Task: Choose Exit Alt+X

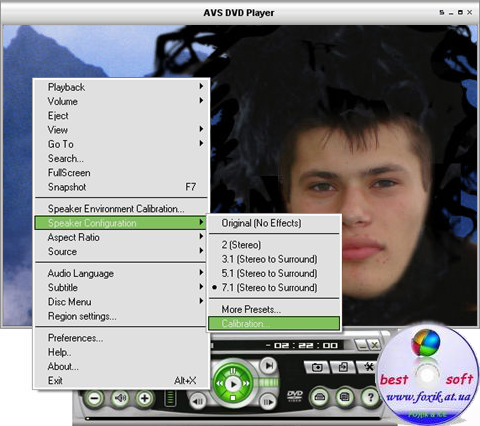Action: (x=122, y=381)
